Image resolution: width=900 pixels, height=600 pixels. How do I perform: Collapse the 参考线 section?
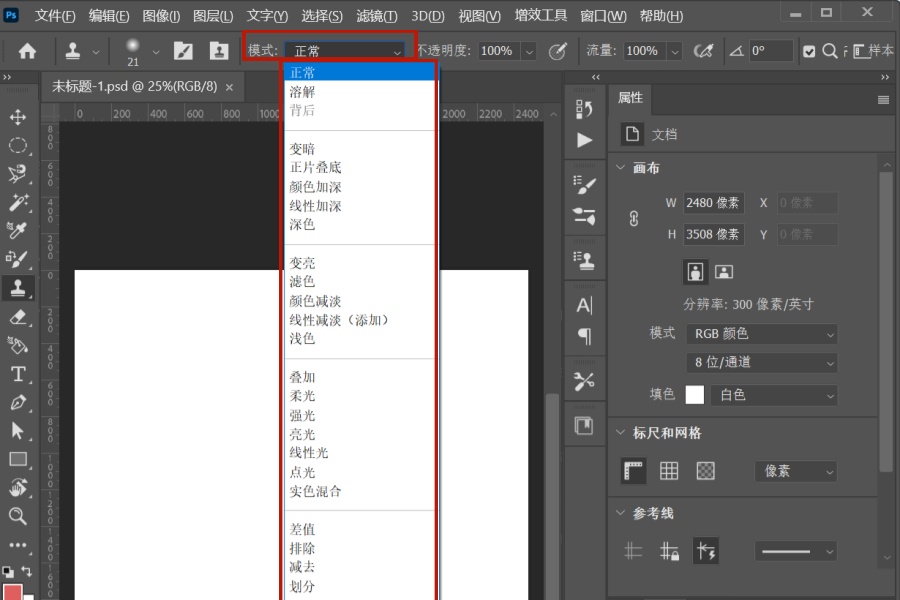pos(620,513)
